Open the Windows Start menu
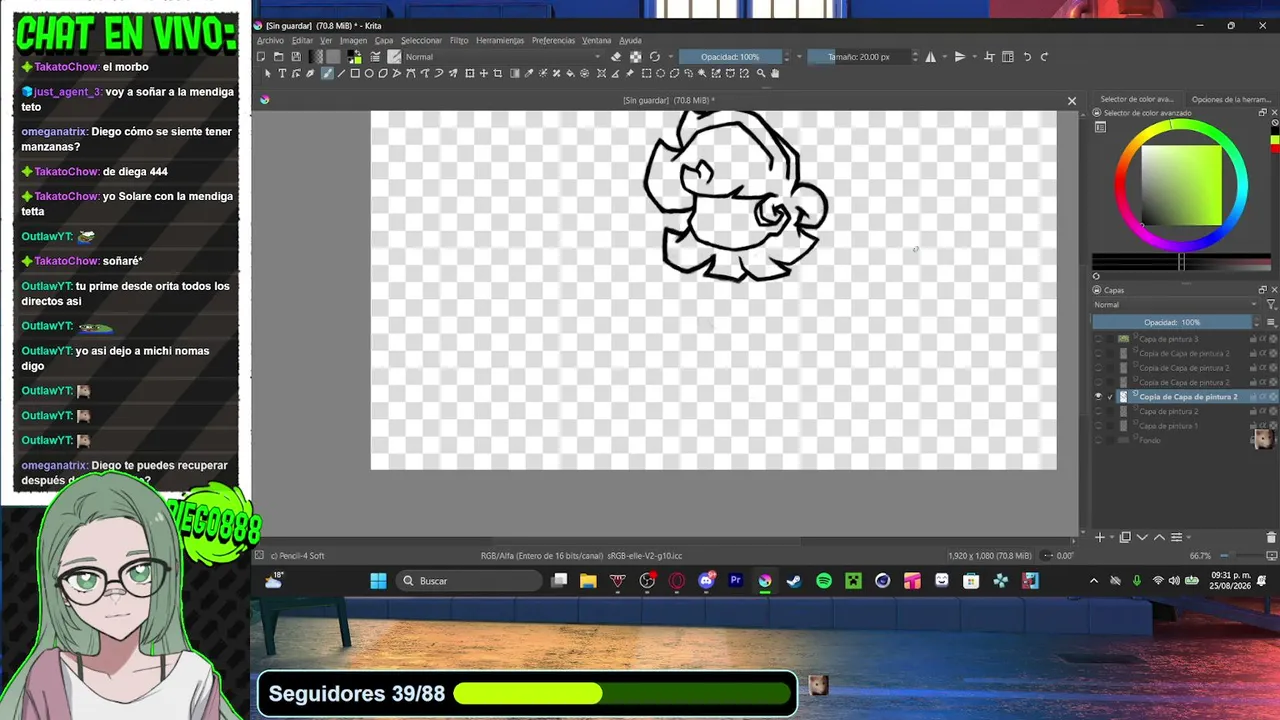Image resolution: width=1280 pixels, height=720 pixels. click(x=378, y=581)
